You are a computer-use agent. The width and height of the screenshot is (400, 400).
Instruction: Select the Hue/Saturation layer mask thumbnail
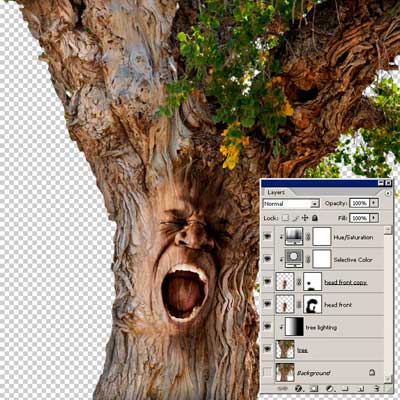pyautogui.click(x=322, y=236)
